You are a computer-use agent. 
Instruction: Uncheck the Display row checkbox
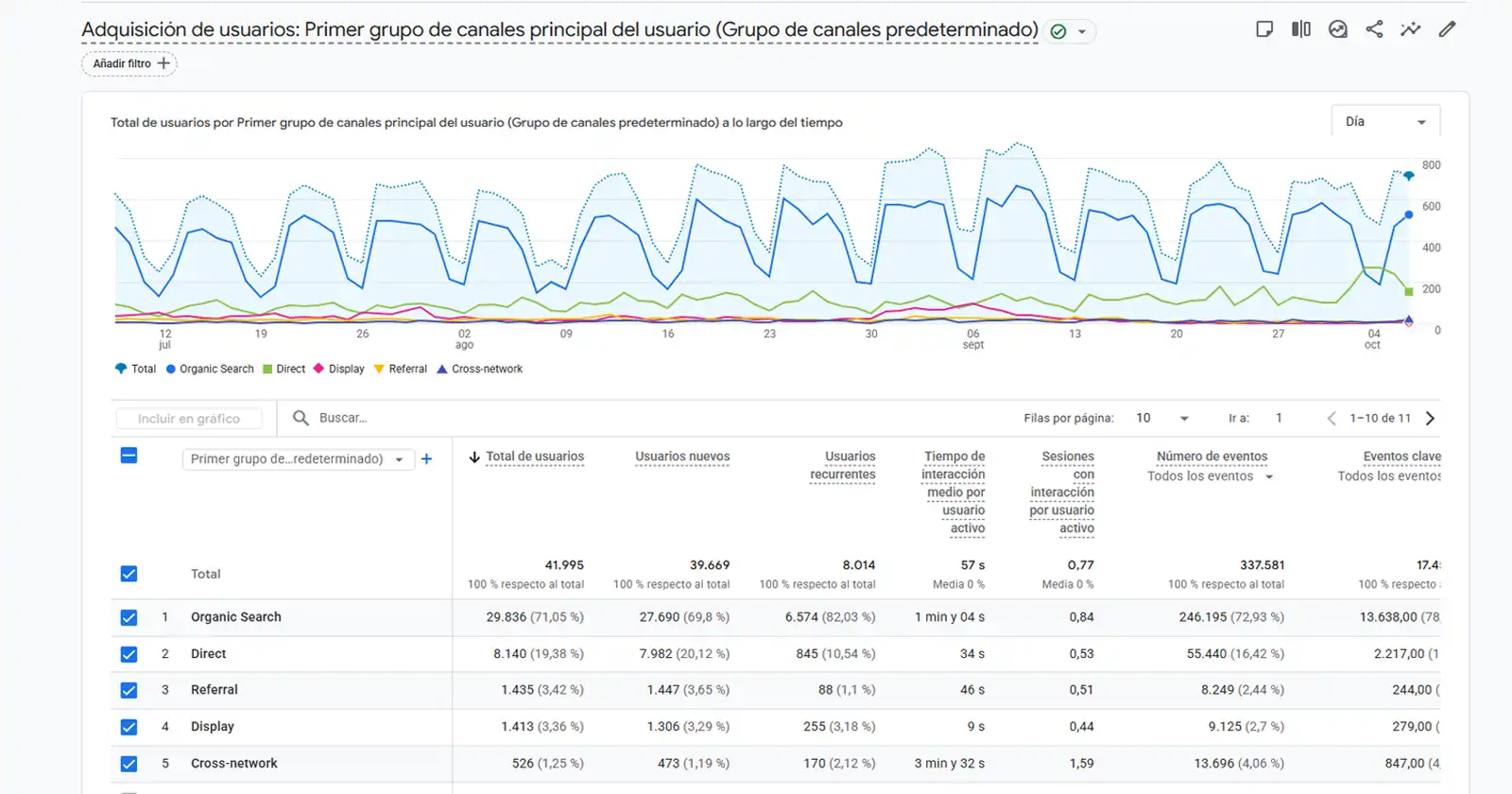click(x=129, y=727)
